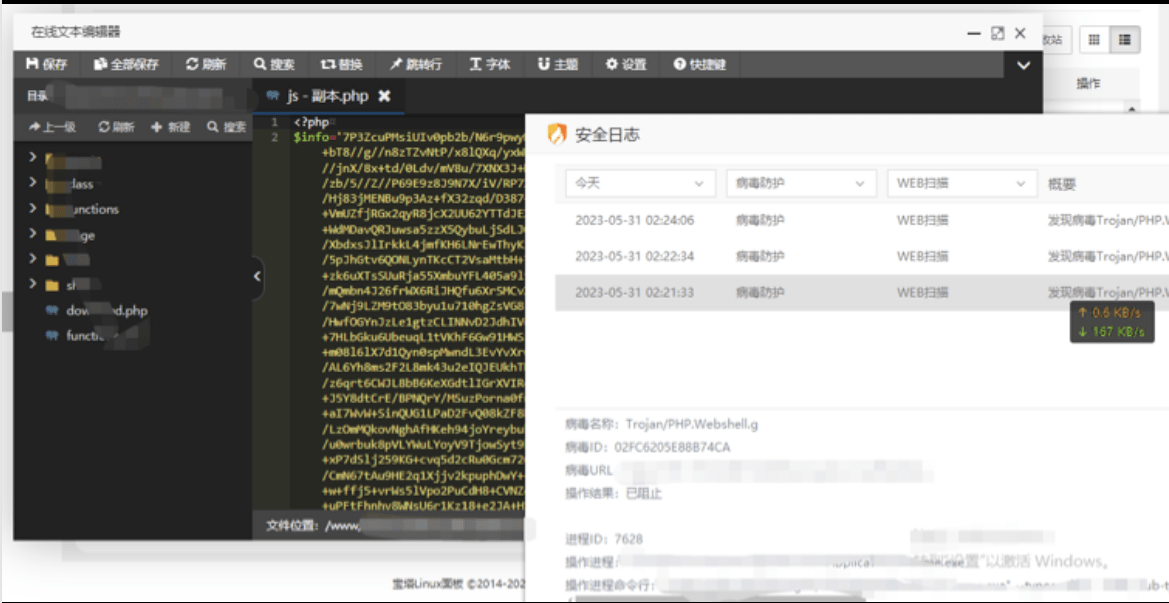The height and width of the screenshot is (603, 1169).
Task: Click the 安全日志 shield icon
Action: click(x=557, y=134)
